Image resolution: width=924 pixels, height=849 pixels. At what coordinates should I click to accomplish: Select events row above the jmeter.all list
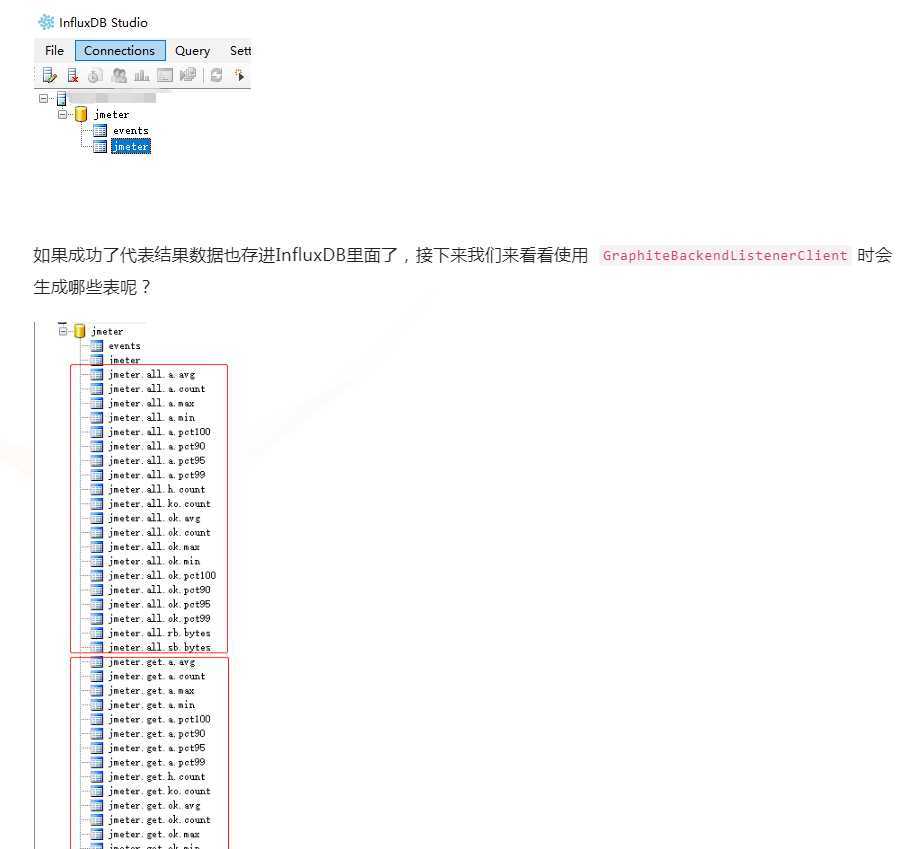coord(124,346)
